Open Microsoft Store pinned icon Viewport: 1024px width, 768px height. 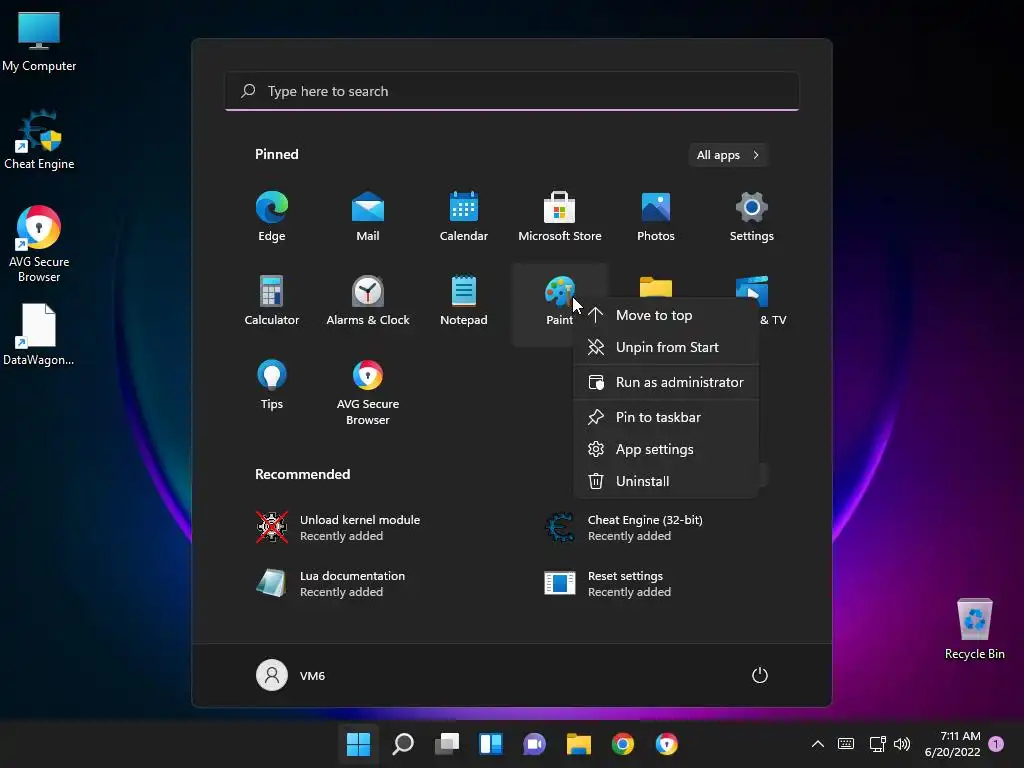[x=560, y=217]
